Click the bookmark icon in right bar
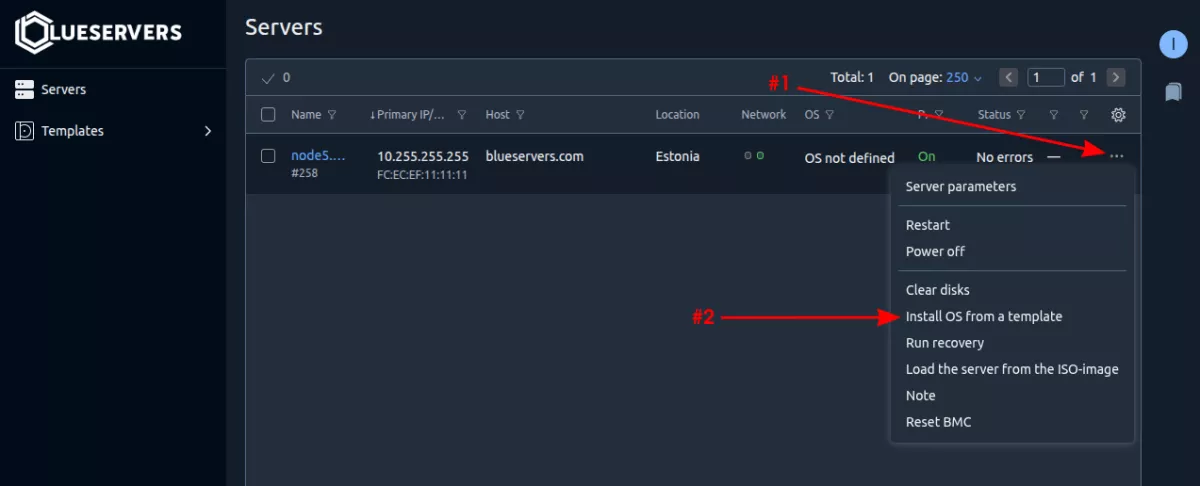The height and width of the screenshot is (486, 1200). 1173,92
